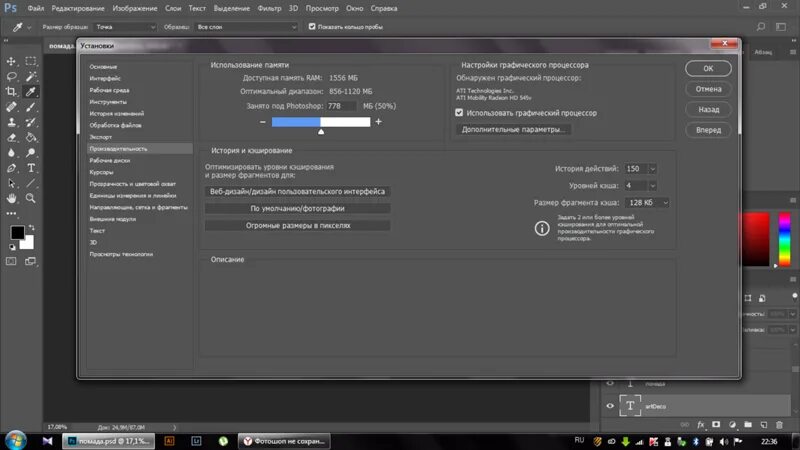
Task: Toggle Quick Mask mode icon
Action: 11,261
